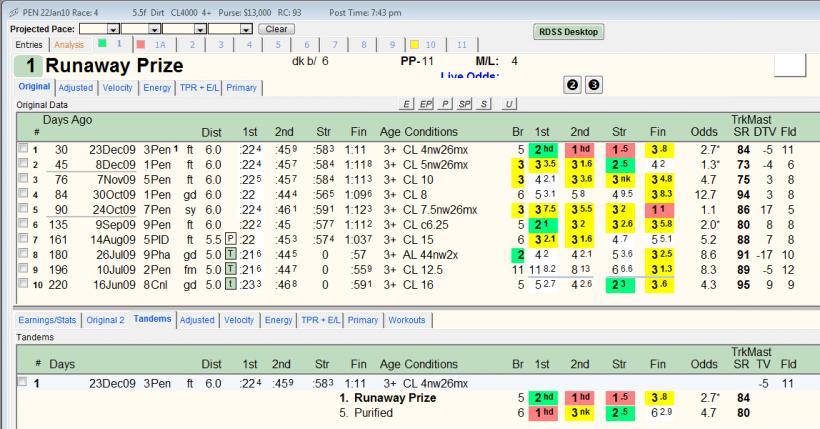Switch to the Analysis tab

click(69, 44)
